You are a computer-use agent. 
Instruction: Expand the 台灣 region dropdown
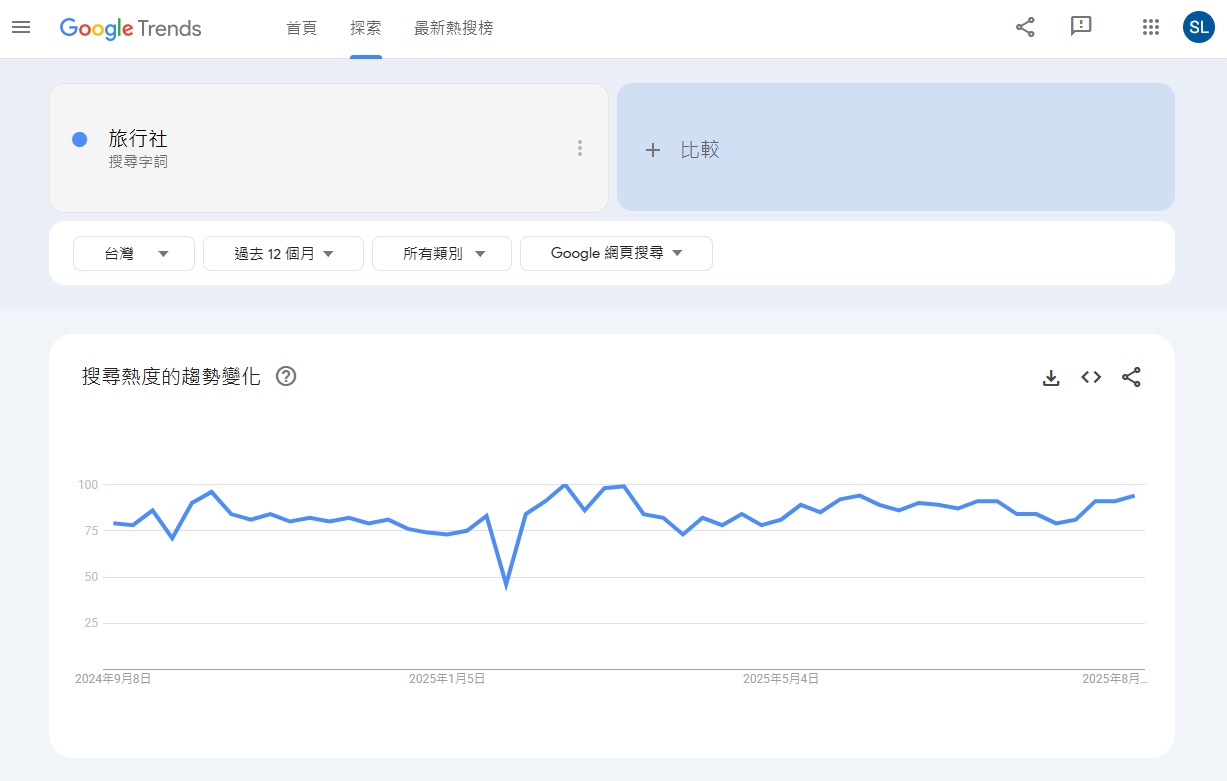pos(134,254)
